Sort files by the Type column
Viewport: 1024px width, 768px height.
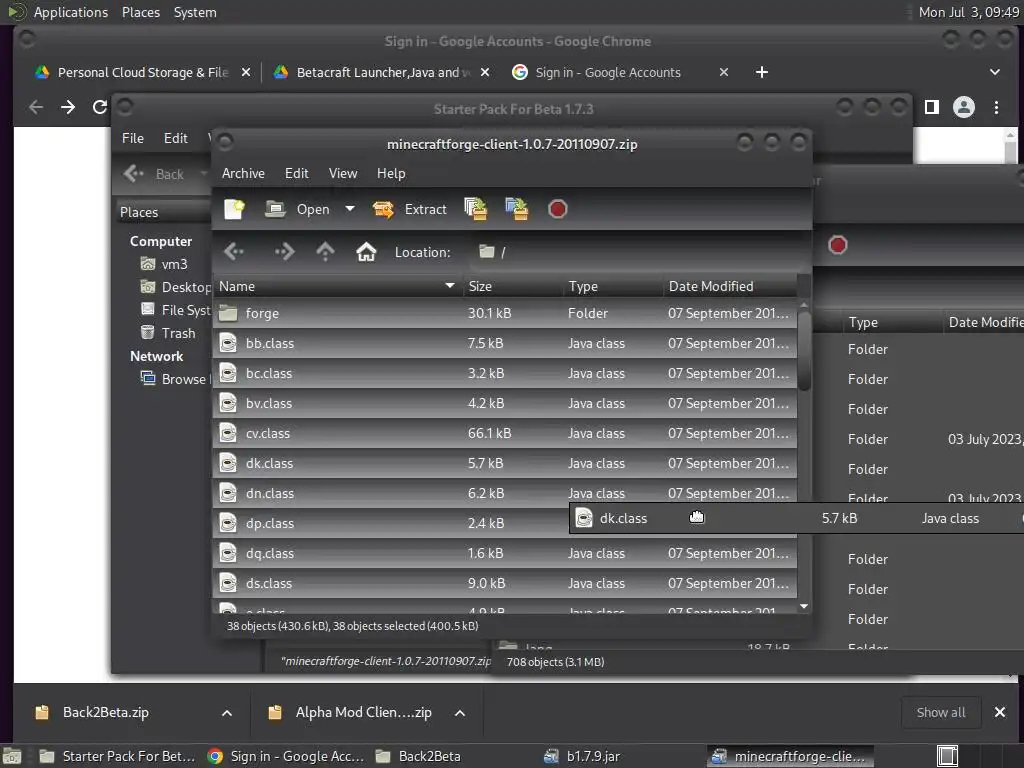(613, 286)
